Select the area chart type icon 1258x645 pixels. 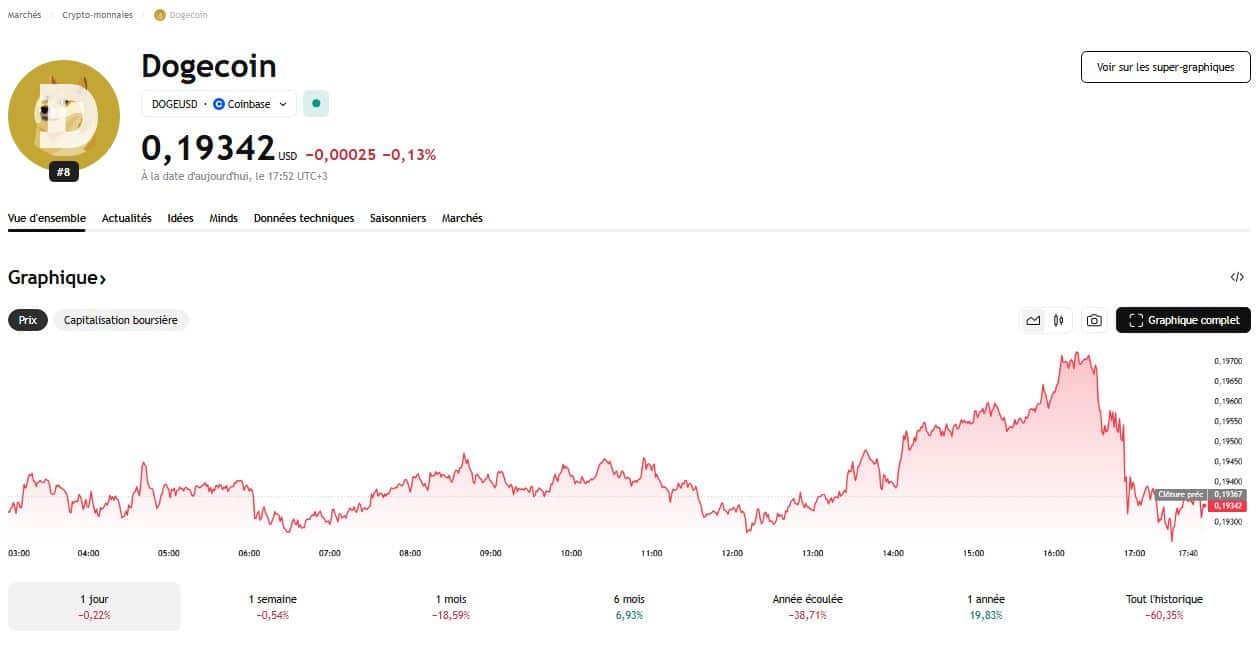click(x=1033, y=320)
